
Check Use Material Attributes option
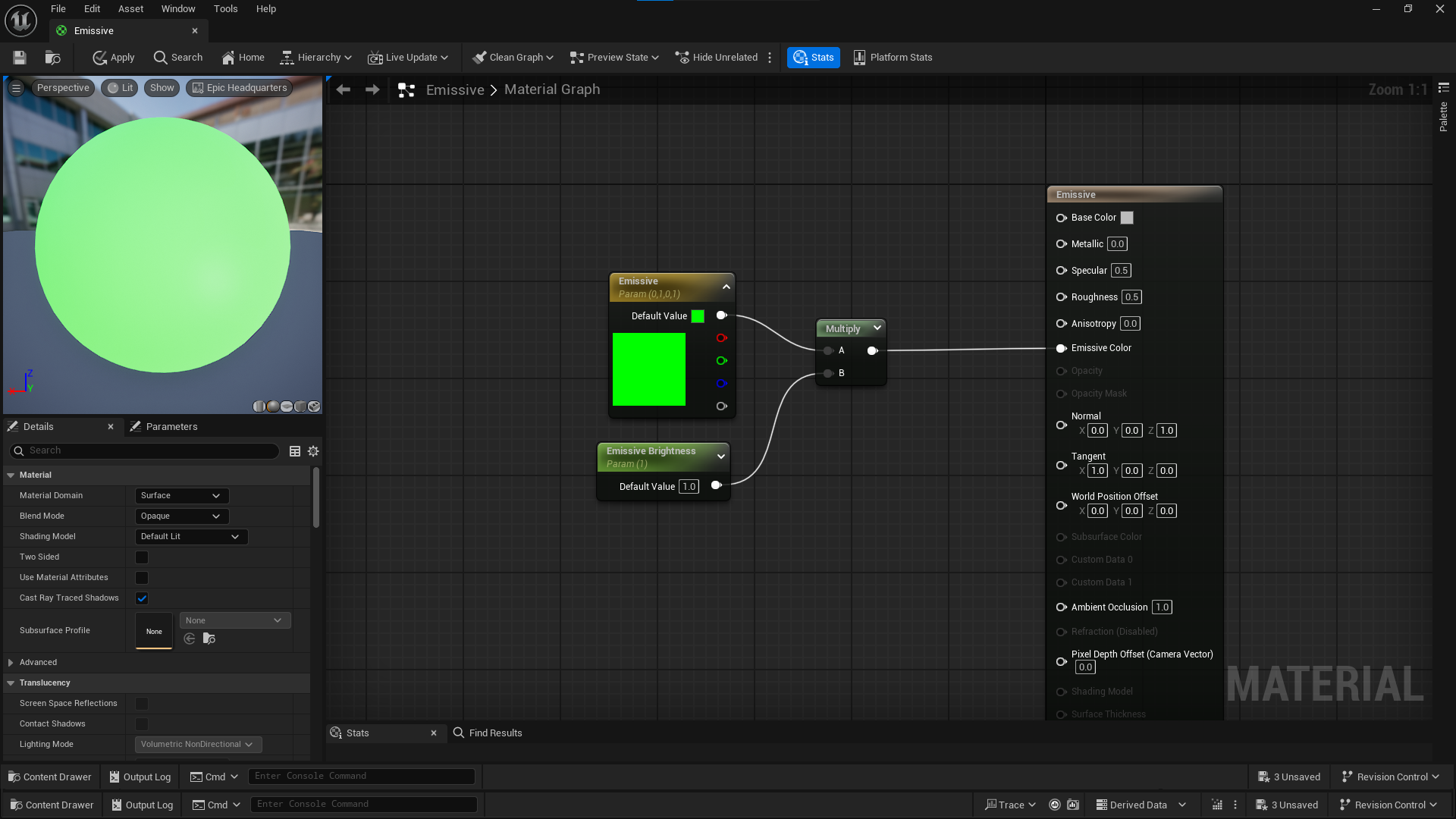[142, 578]
